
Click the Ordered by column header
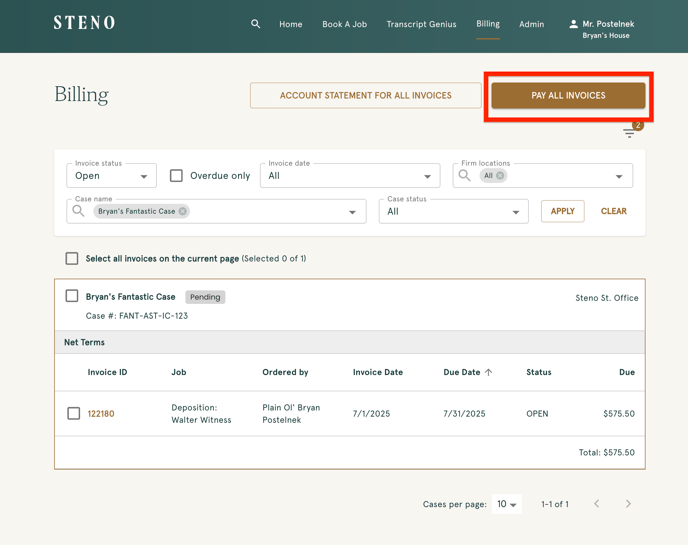point(285,372)
